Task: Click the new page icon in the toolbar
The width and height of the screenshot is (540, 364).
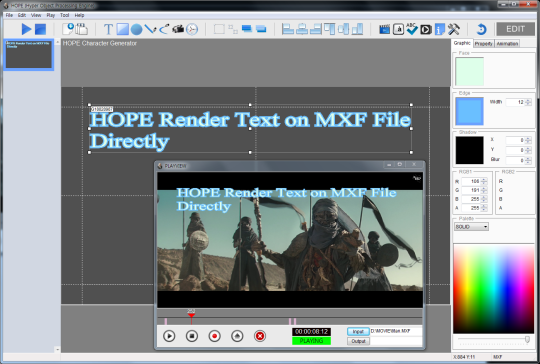Action: tap(68, 29)
